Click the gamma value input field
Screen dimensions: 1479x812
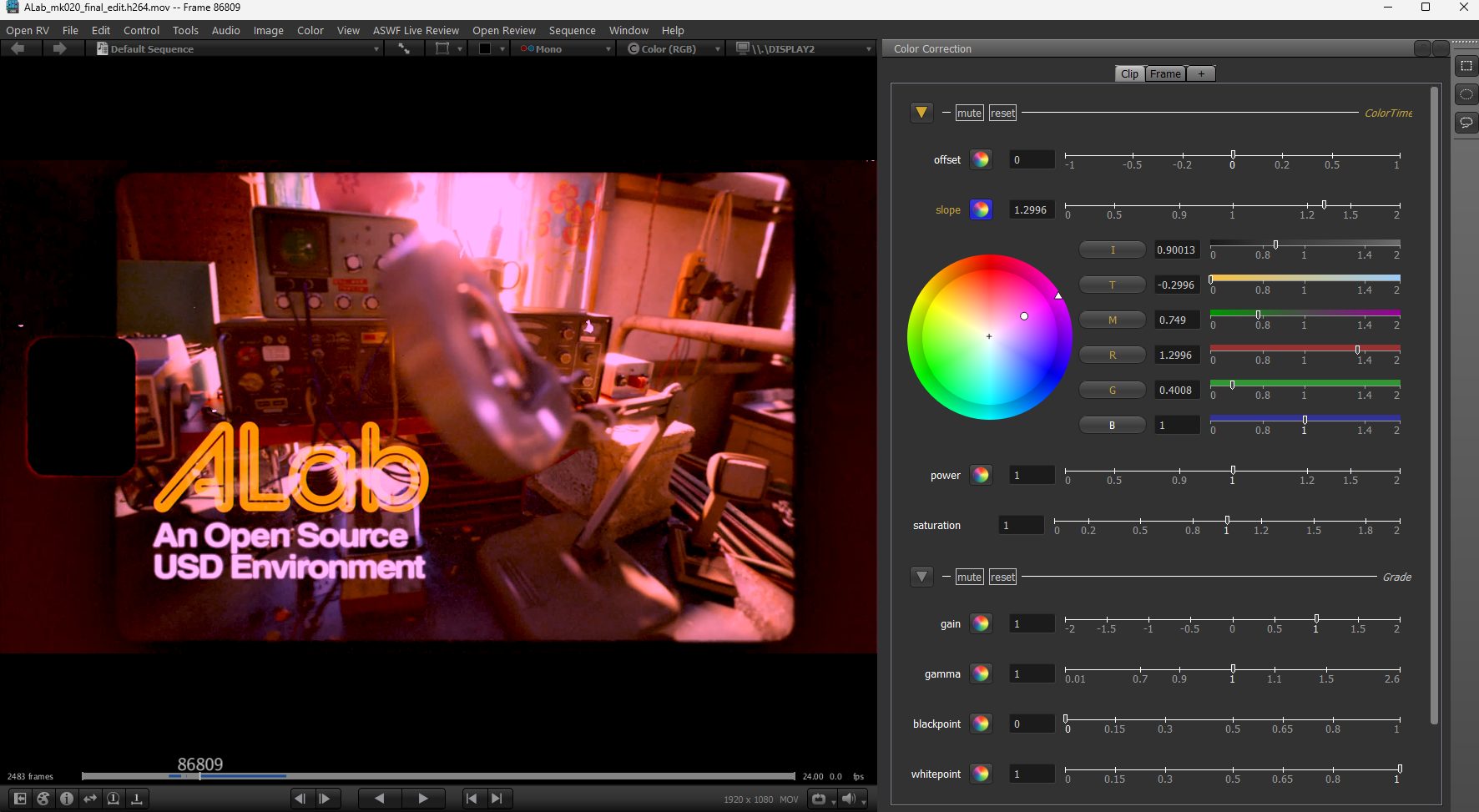pos(1032,674)
